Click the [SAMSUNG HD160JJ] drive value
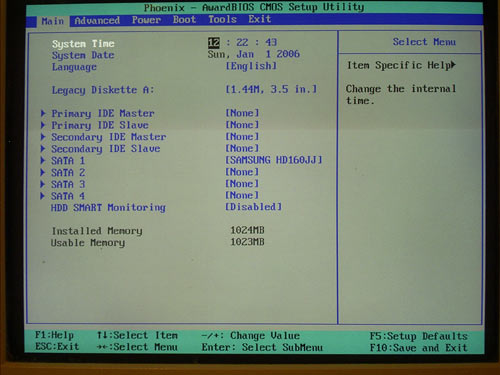Image resolution: width=500 pixels, height=375 pixels. (274, 160)
